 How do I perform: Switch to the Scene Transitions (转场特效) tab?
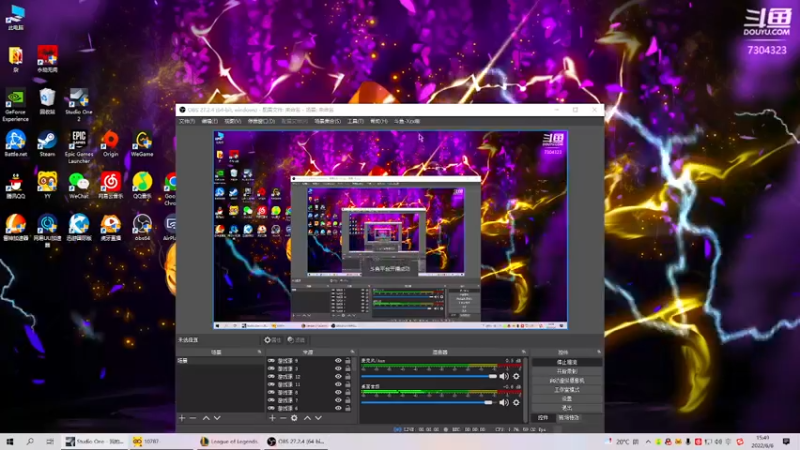[x=568, y=418]
